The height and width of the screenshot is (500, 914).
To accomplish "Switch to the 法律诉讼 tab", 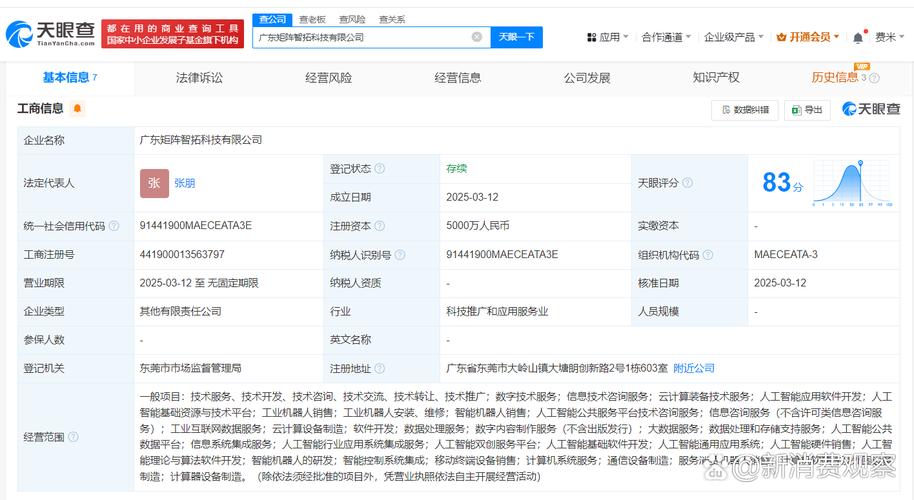I will pyautogui.click(x=199, y=78).
